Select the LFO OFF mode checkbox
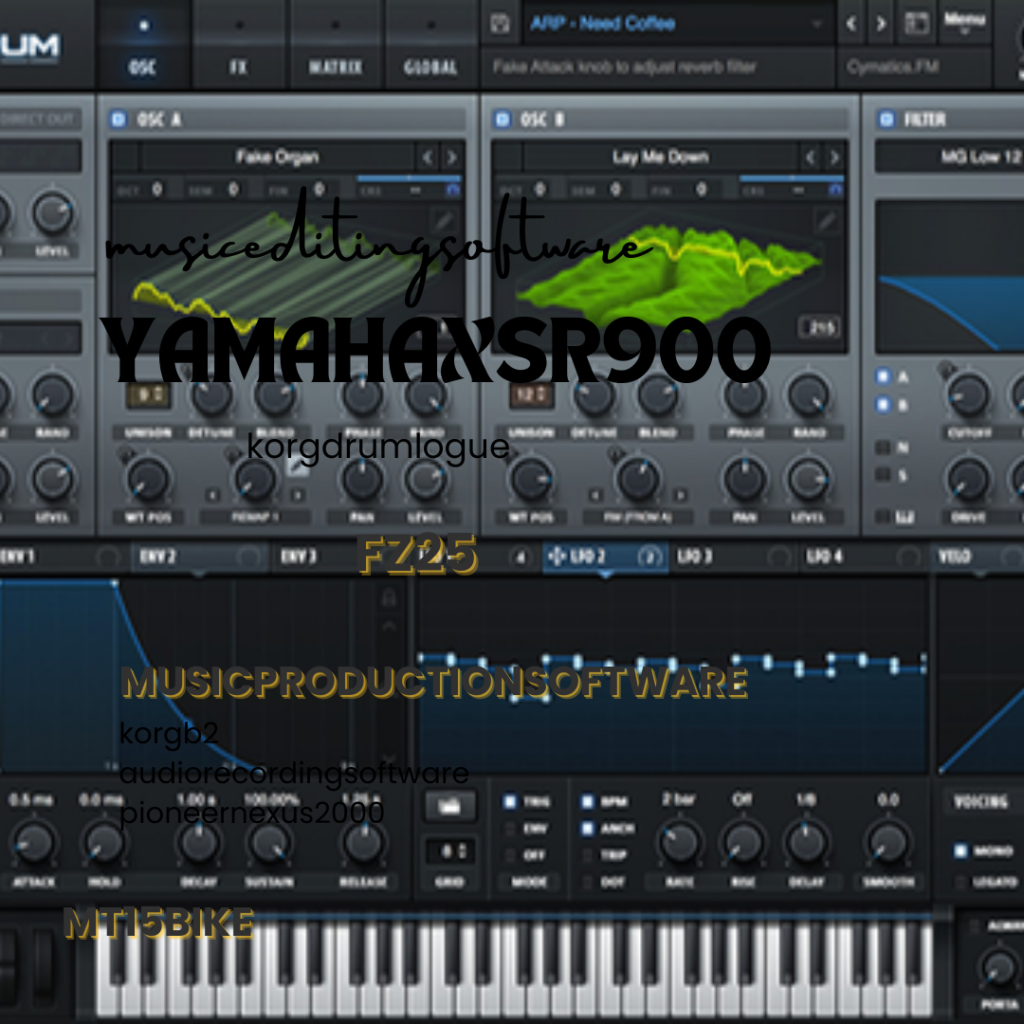1024x1024 pixels. [x=510, y=856]
